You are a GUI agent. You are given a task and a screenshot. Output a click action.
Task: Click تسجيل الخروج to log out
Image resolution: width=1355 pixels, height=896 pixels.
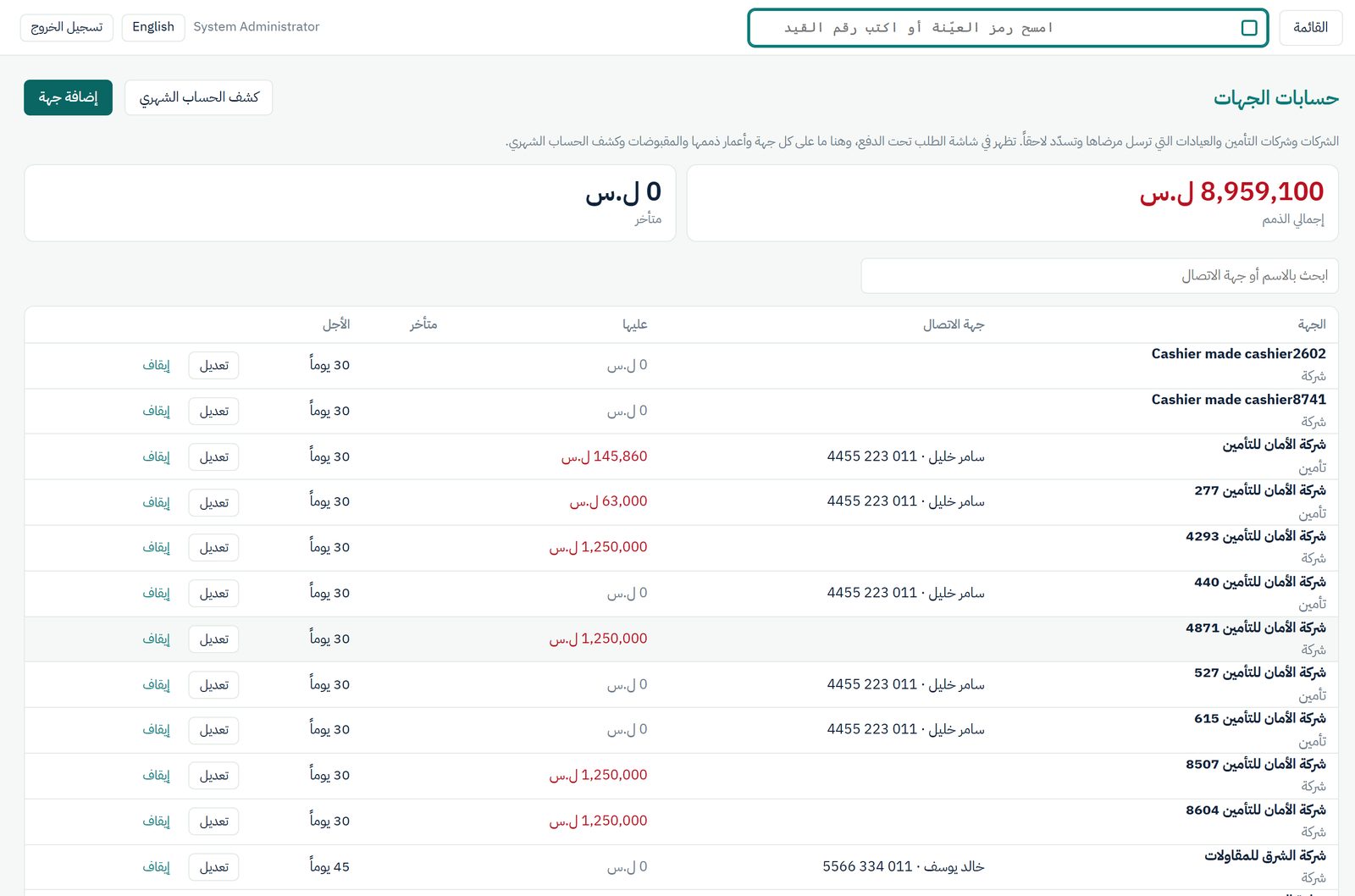(67, 27)
